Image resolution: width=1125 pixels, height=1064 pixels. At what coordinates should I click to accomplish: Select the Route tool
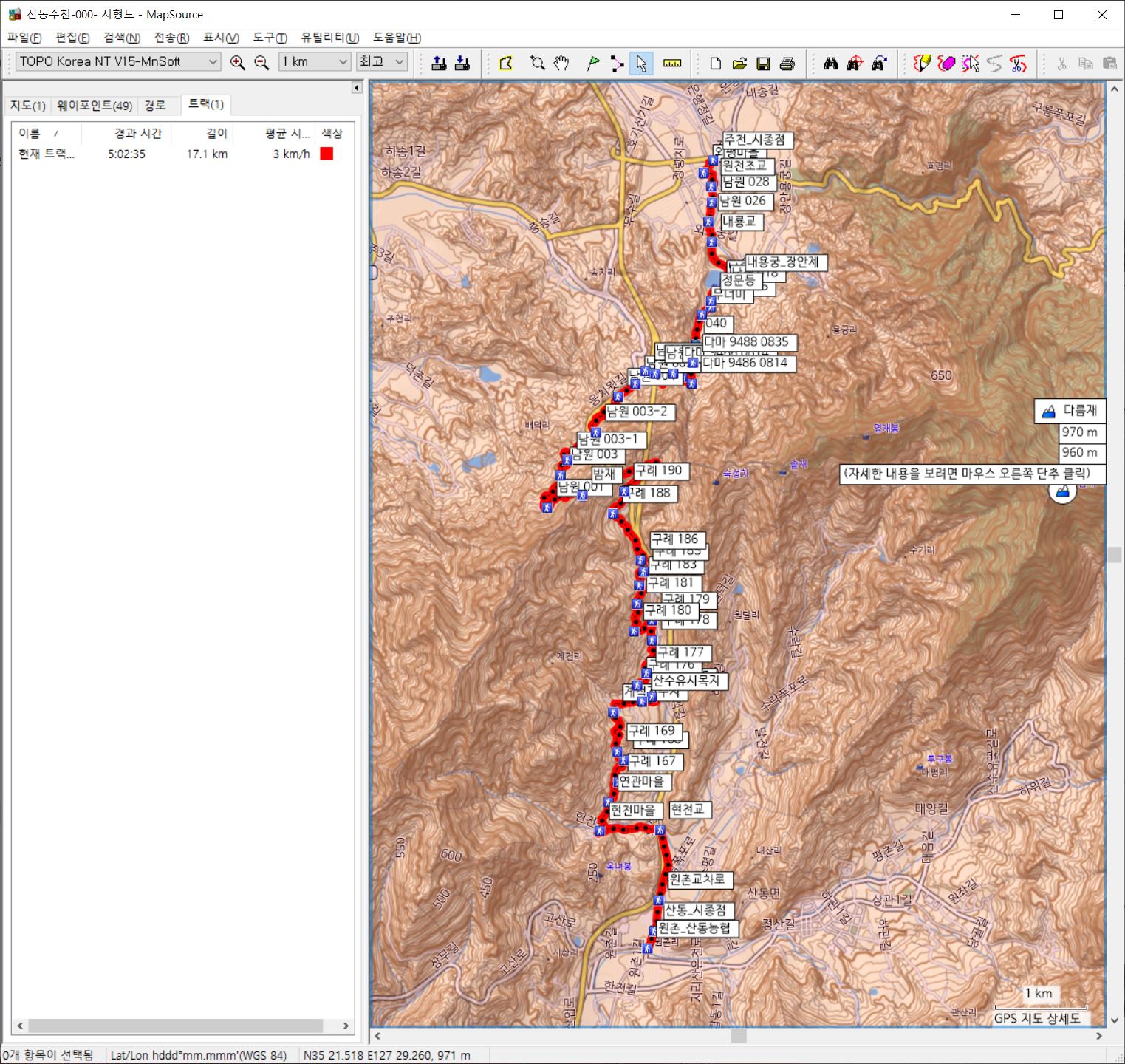(617, 63)
